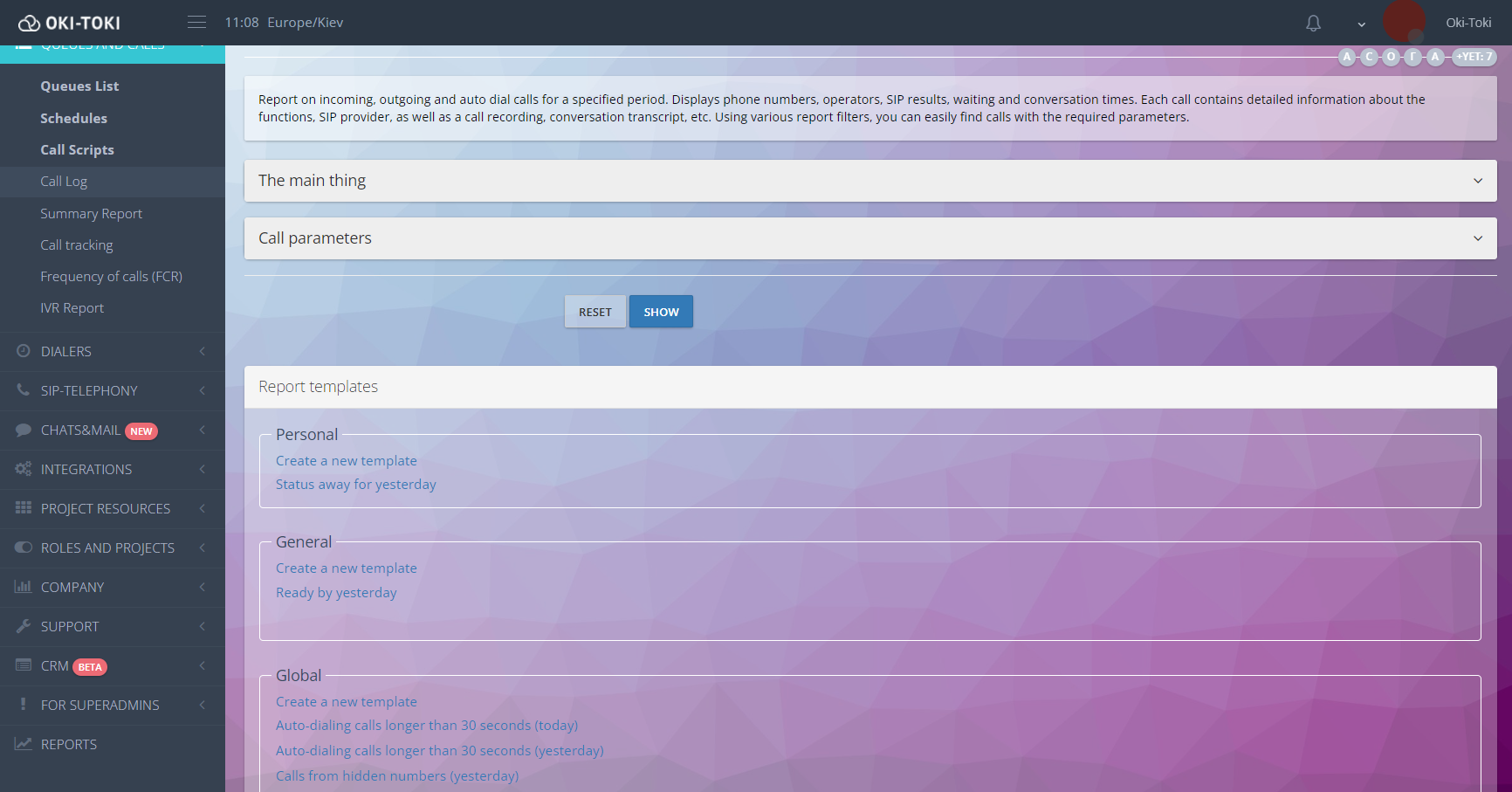This screenshot has width=1512, height=792.
Task: Click the NEW badge on Chats&Mail
Action: (x=141, y=431)
